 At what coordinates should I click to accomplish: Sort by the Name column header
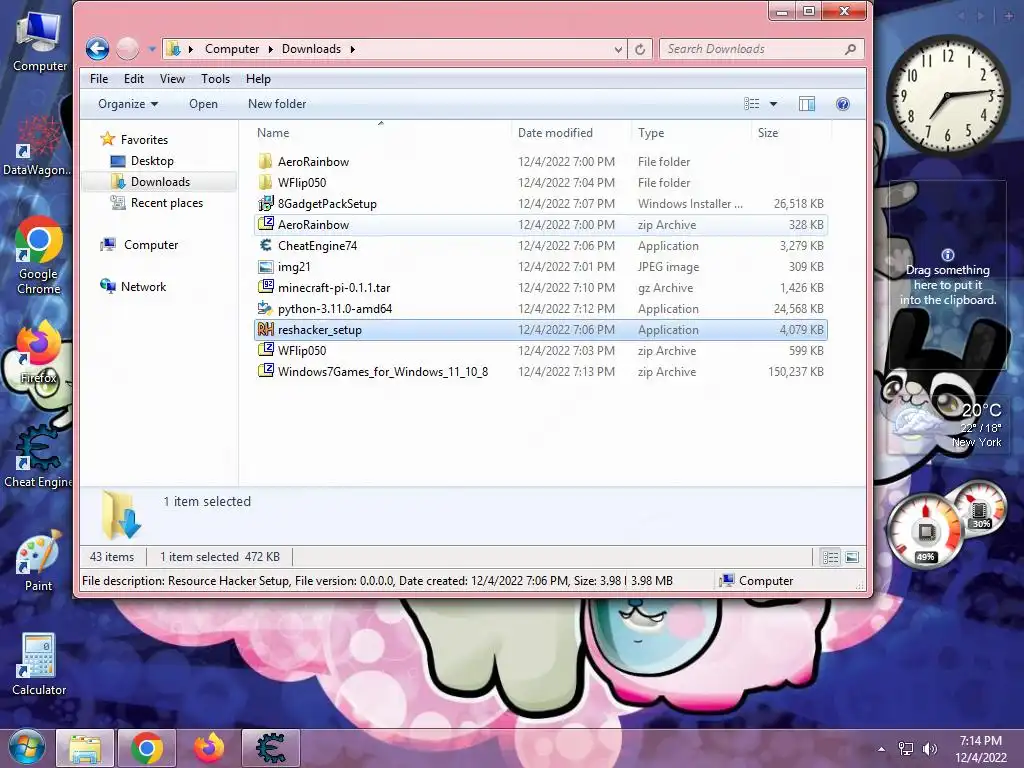pyautogui.click(x=381, y=133)
